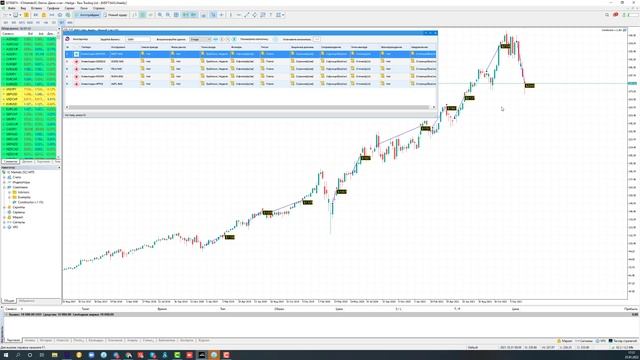Screen dimensions: 640x360
Task: Open File Explorer from the taskbar
Action: 54,355
